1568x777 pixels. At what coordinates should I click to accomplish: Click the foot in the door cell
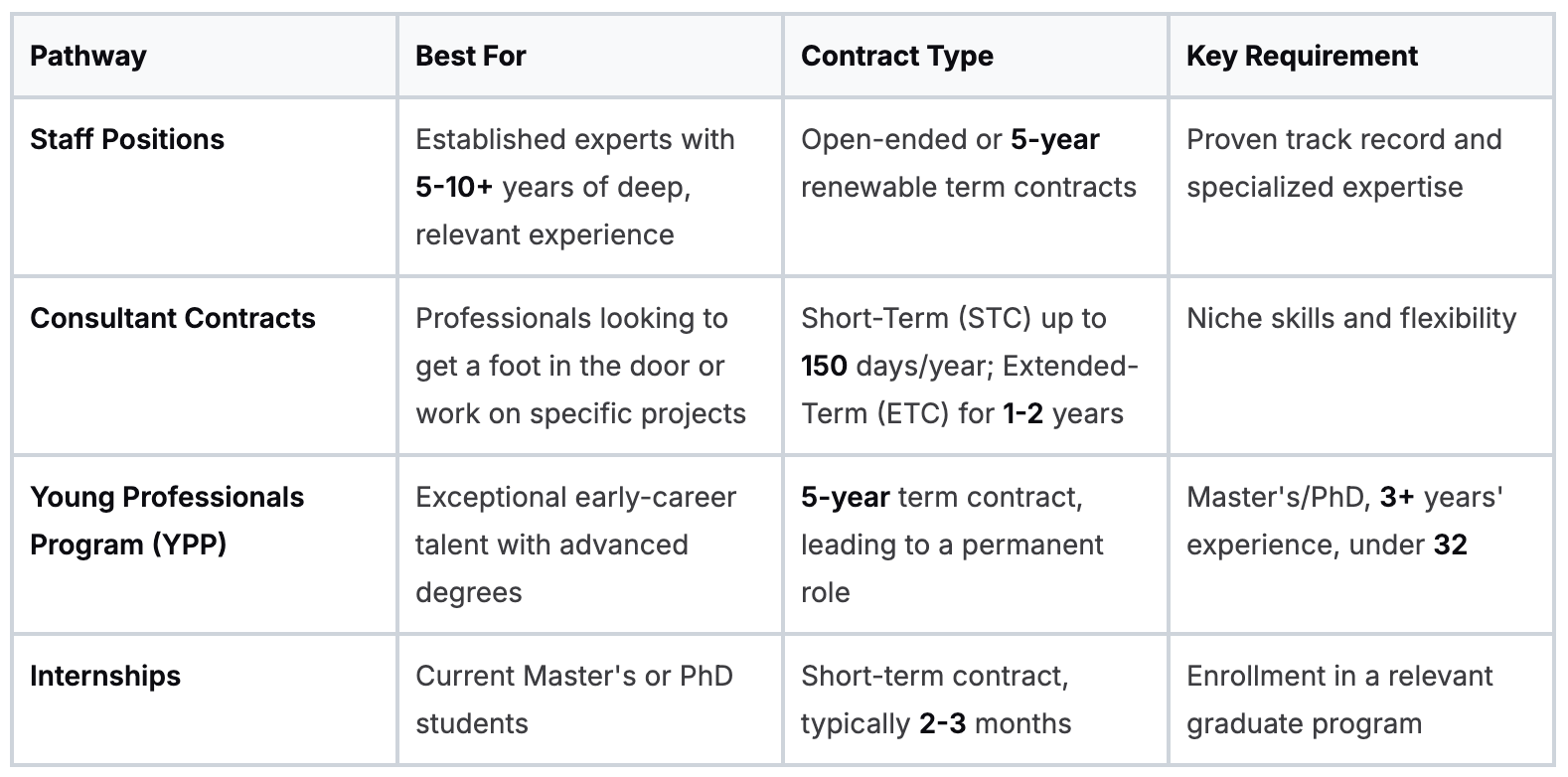(590, 366)
